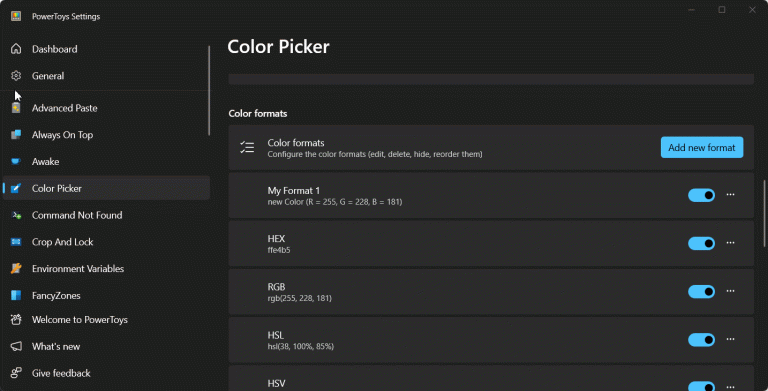Click the Command Not Found icon

(16, 215)
